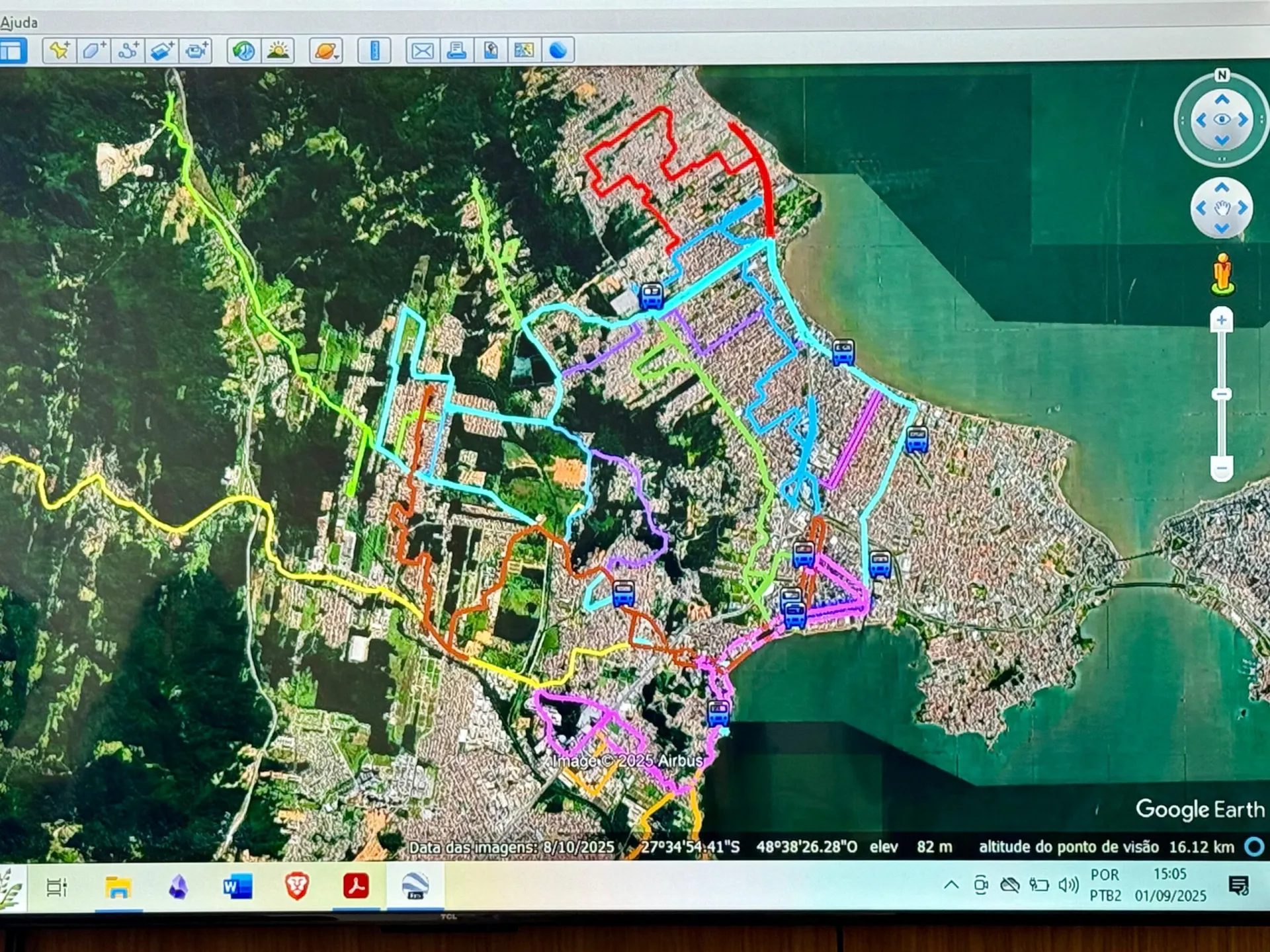Toggle sunlight across the landscape icon
The width and height of the screenshot is (1270, 952).
[x=278, y=50]
